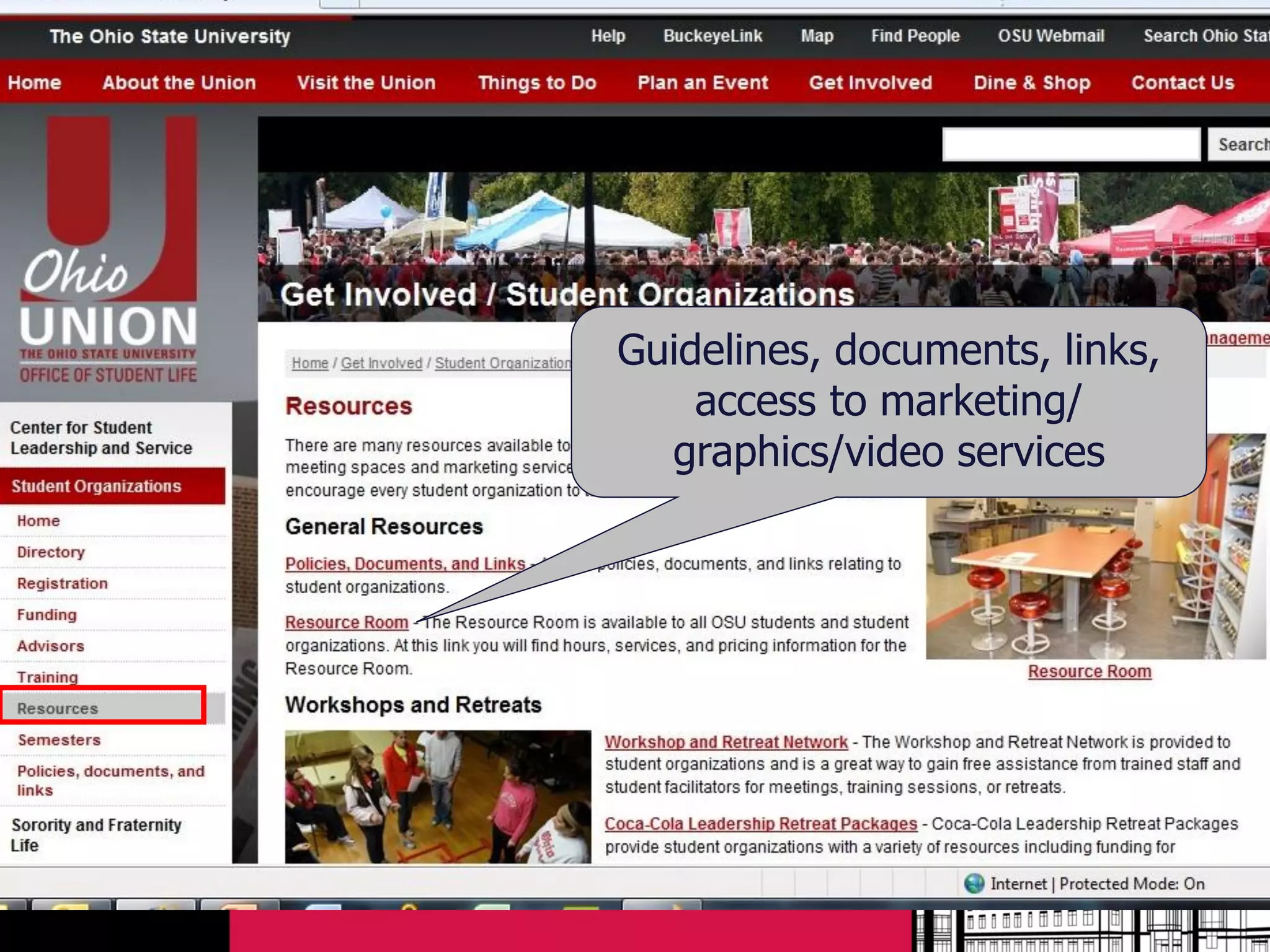
Task: Open OSU Webmail
Action: tap(1051, 36)
